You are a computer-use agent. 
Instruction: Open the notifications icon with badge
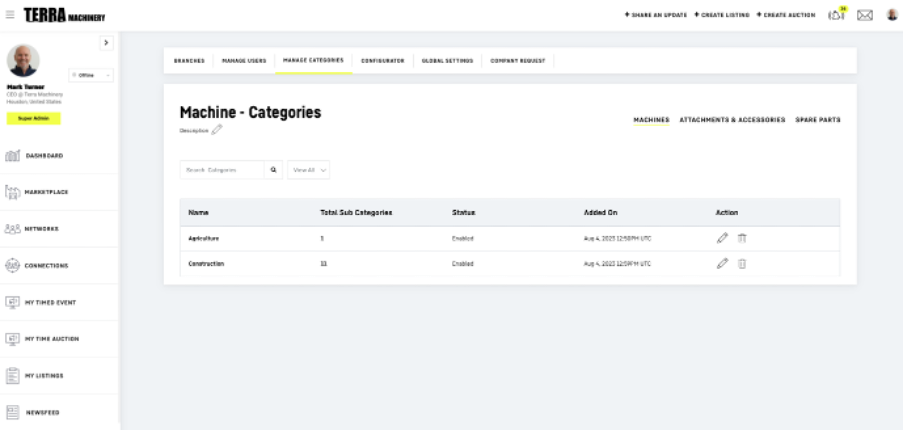(x=838, y=15)
